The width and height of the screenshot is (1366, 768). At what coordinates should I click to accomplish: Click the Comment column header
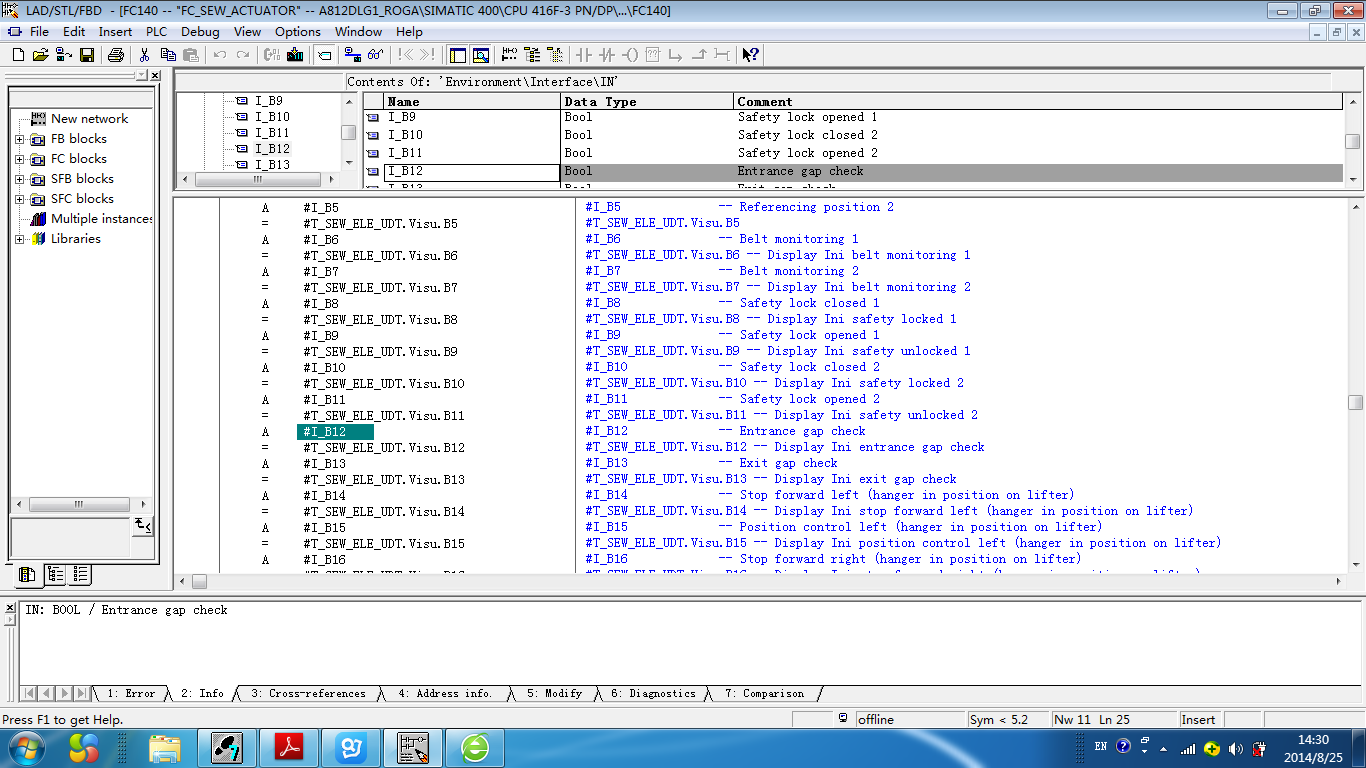1038,101
